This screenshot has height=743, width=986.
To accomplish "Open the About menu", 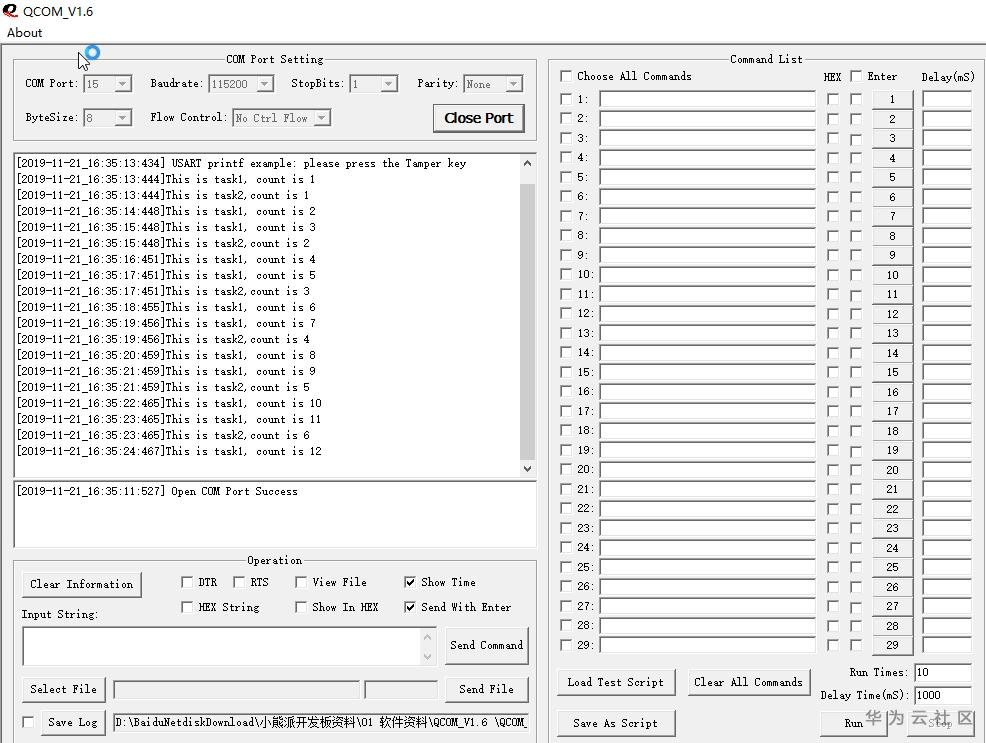I will tap(25, 33).
